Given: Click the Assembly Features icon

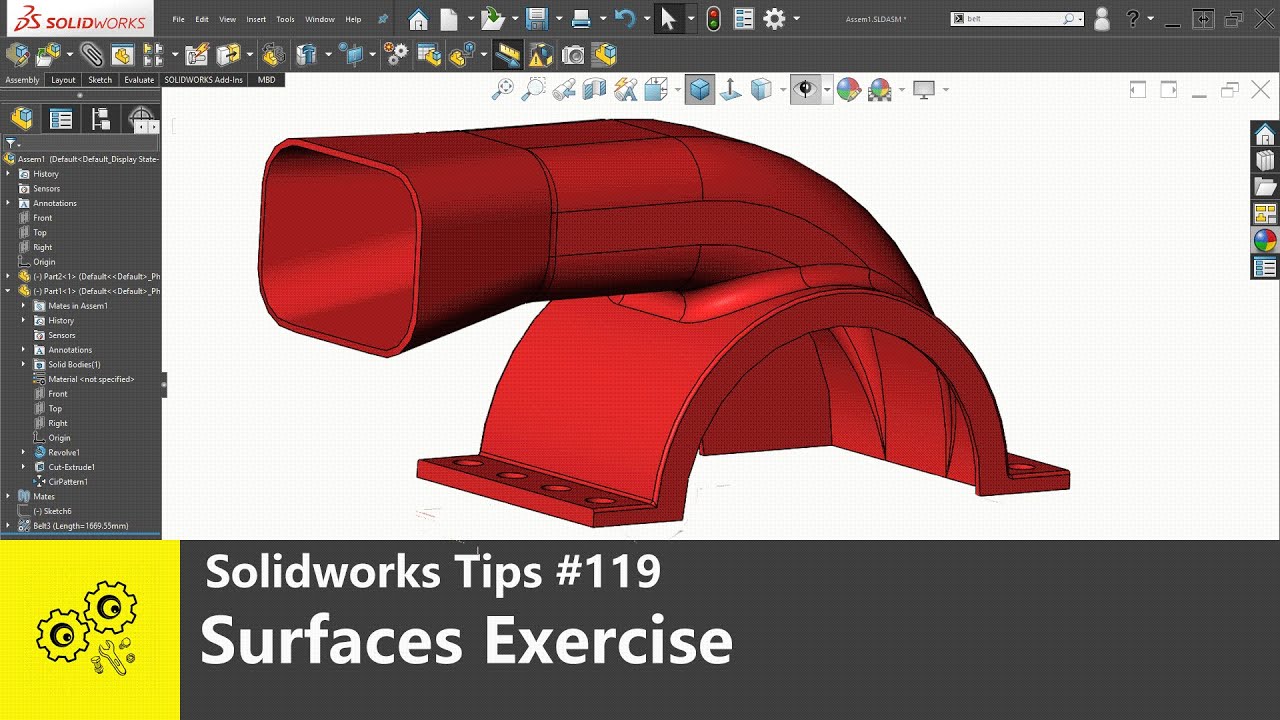Looking at the screenshot, I should pos(306,55).
